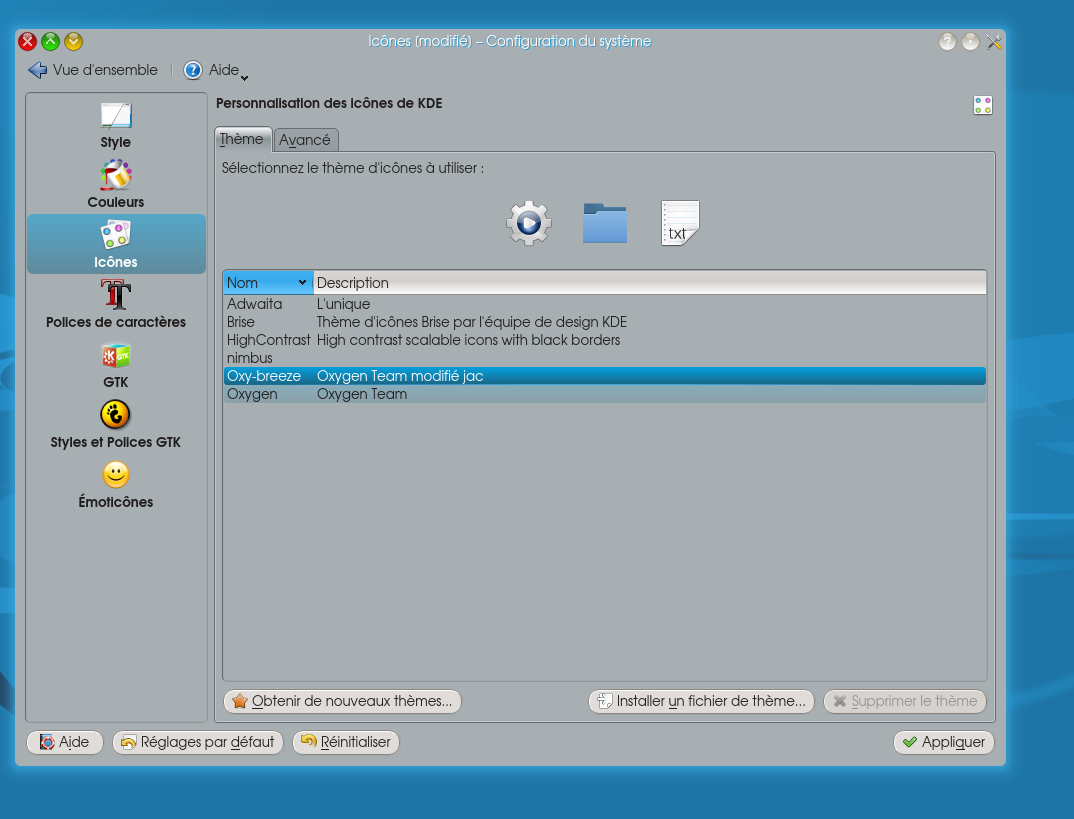Click the green maximize button
Image resolution: width=1074 pixels, height=819 pixels.
[x=51, y=42]
